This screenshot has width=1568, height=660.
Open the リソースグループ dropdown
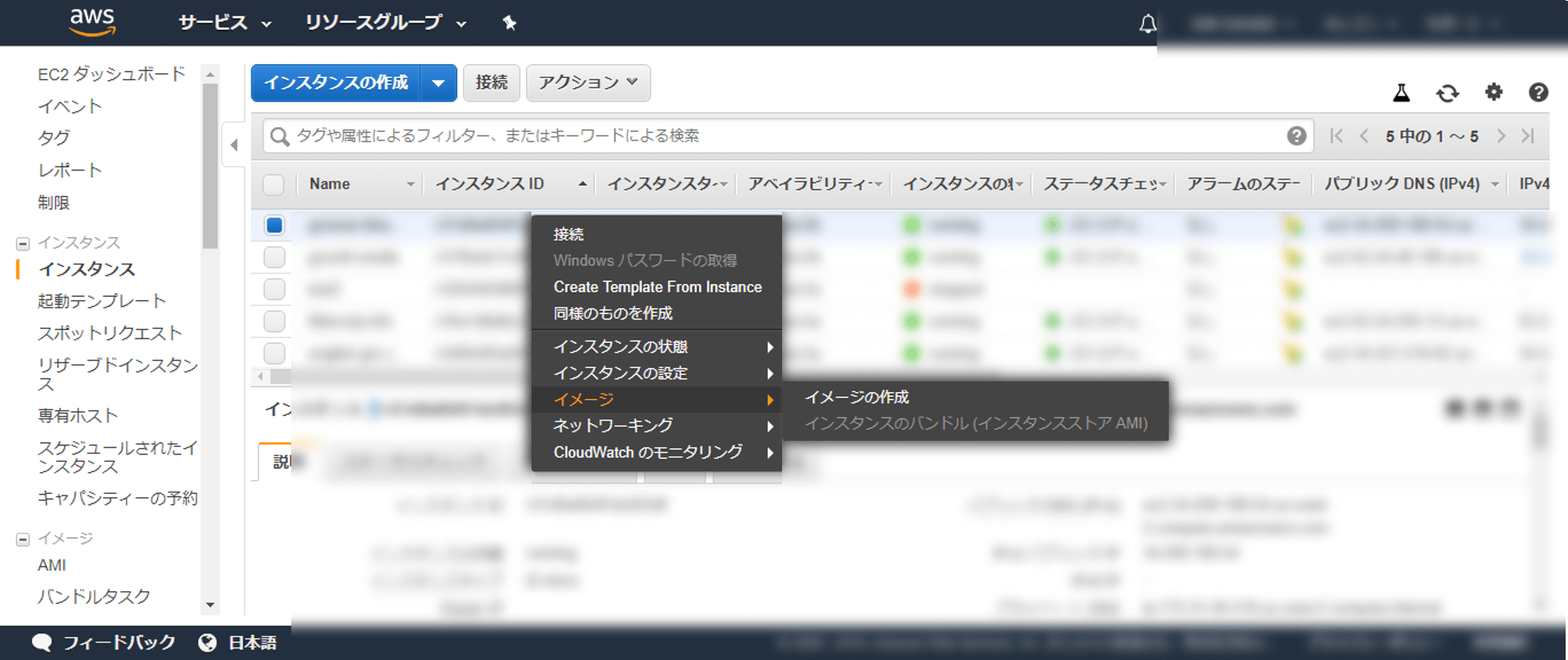386,23
